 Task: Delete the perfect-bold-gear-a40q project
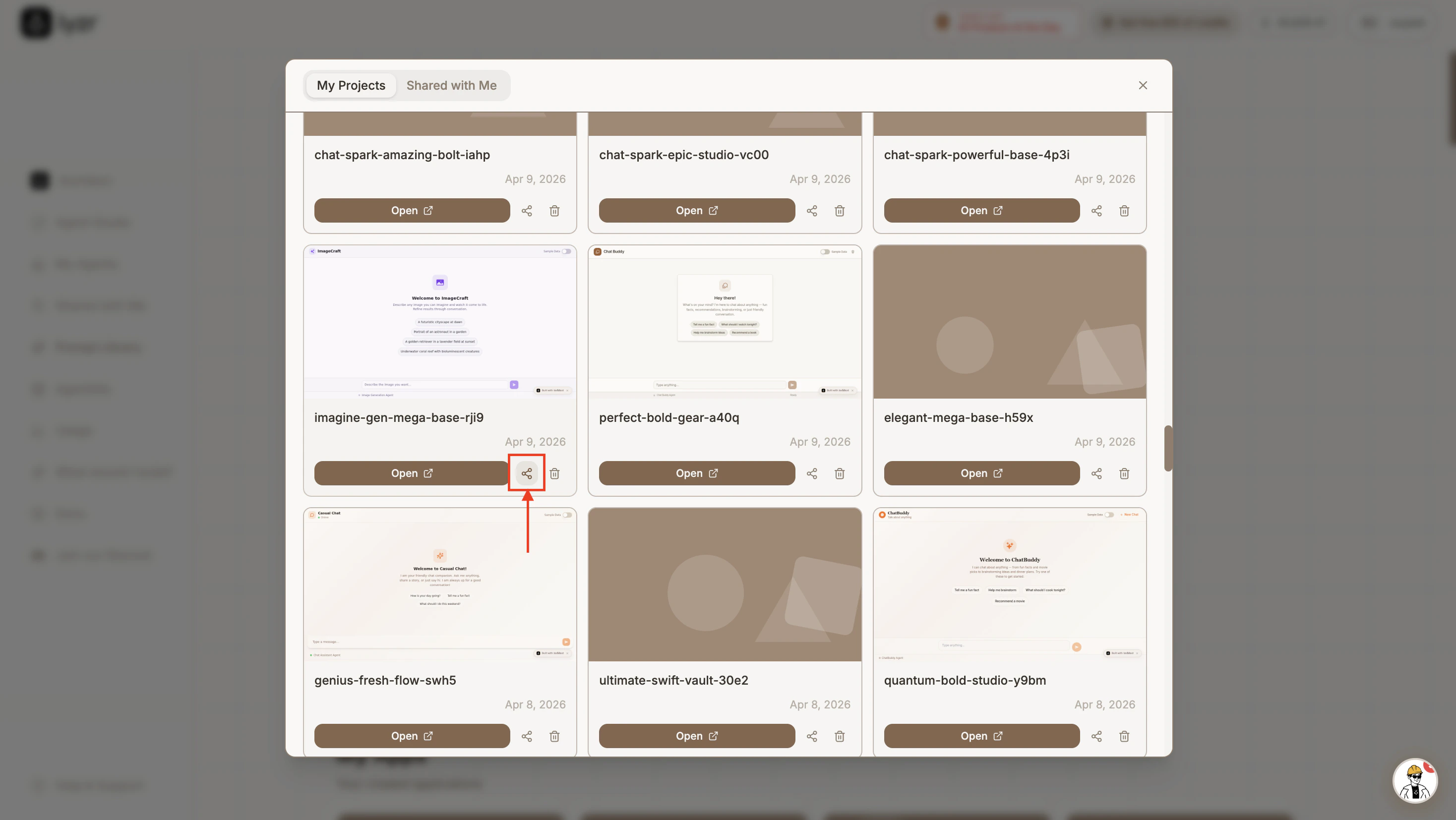pyautogui.click(x=840, y=473)
